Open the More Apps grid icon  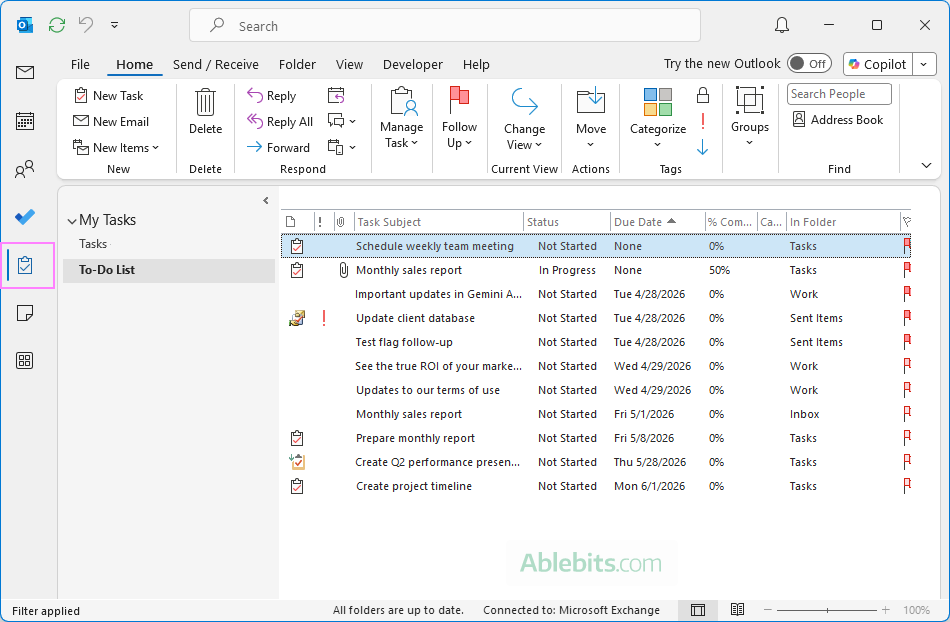coord(25,361)
